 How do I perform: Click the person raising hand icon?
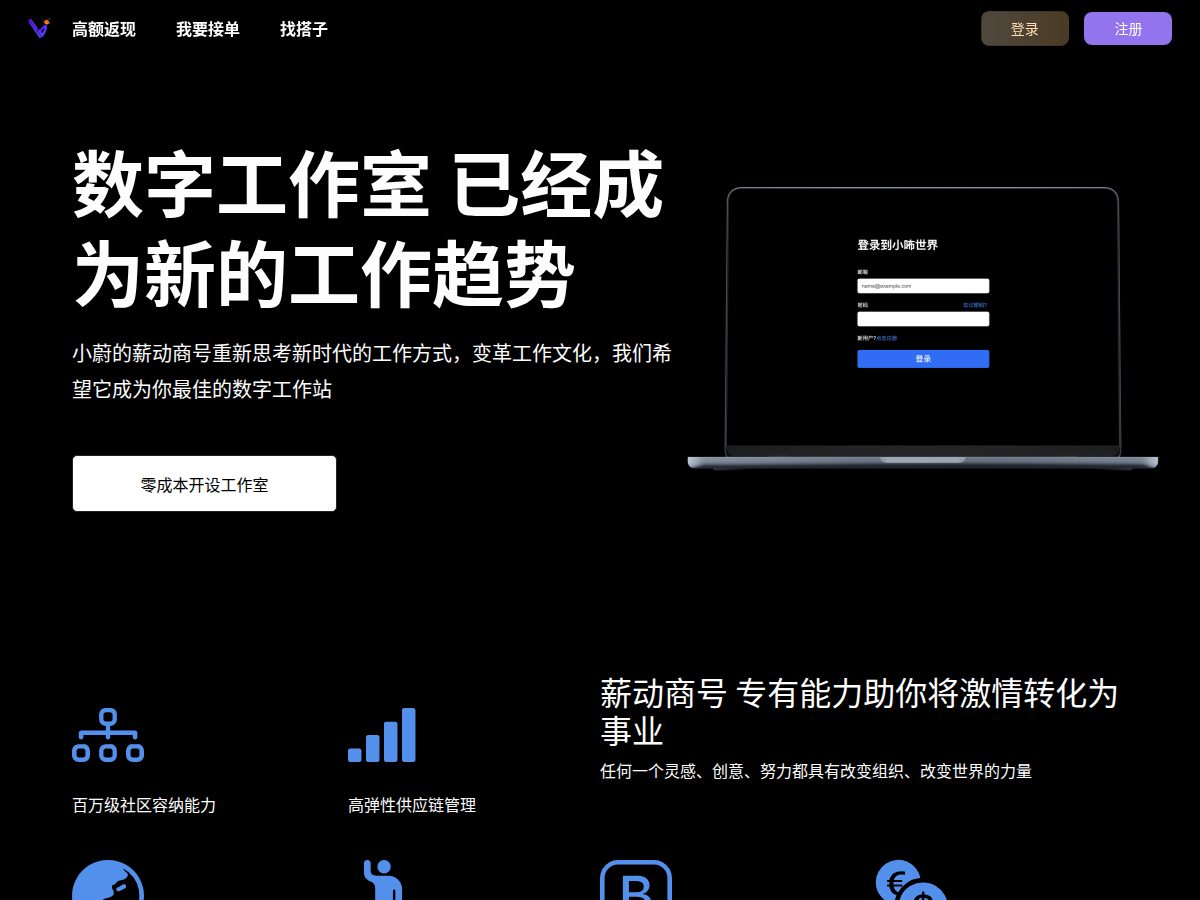(x=382, y=881)
